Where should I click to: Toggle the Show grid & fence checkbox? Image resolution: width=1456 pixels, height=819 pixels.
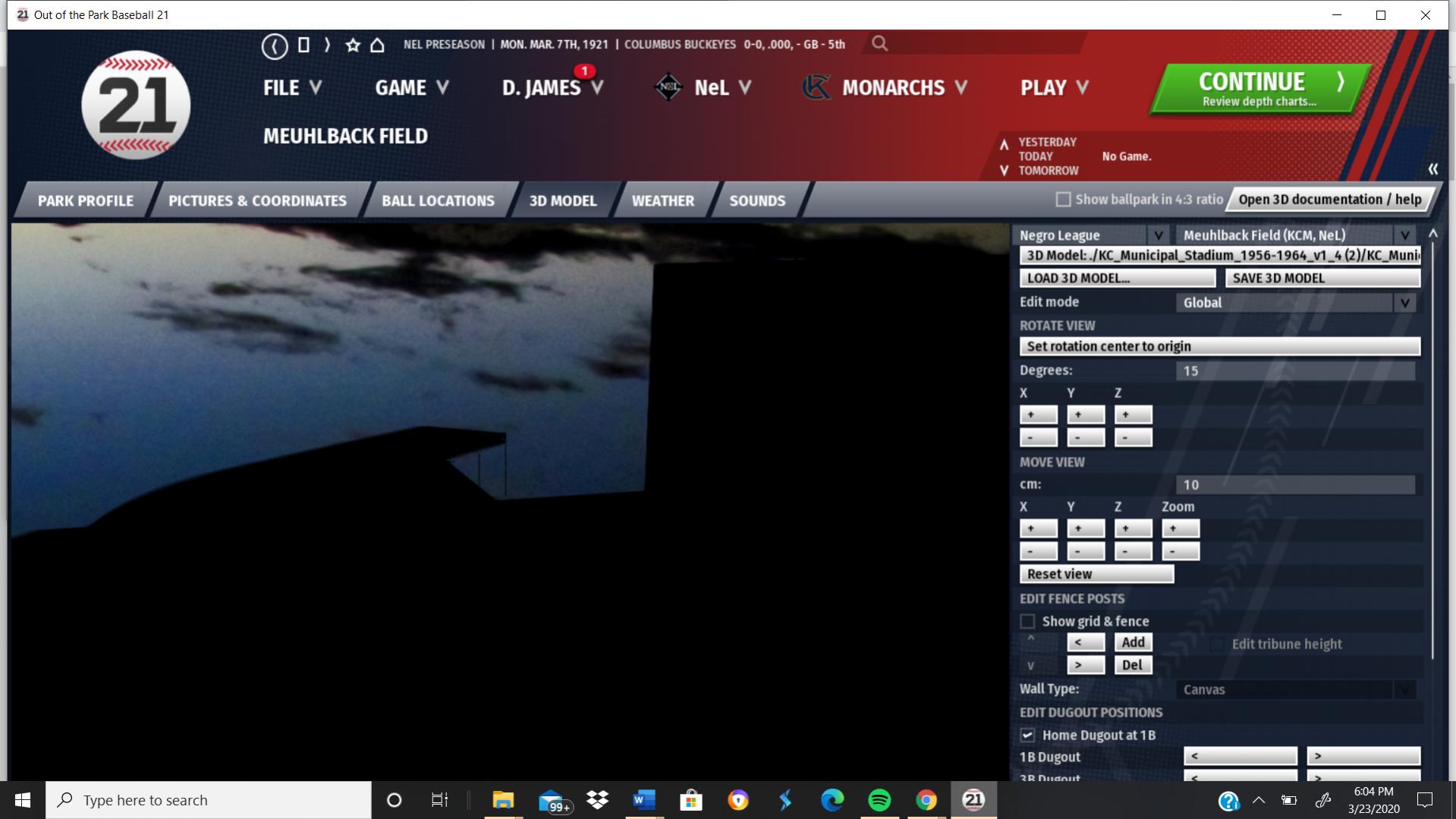point(1028,622)
